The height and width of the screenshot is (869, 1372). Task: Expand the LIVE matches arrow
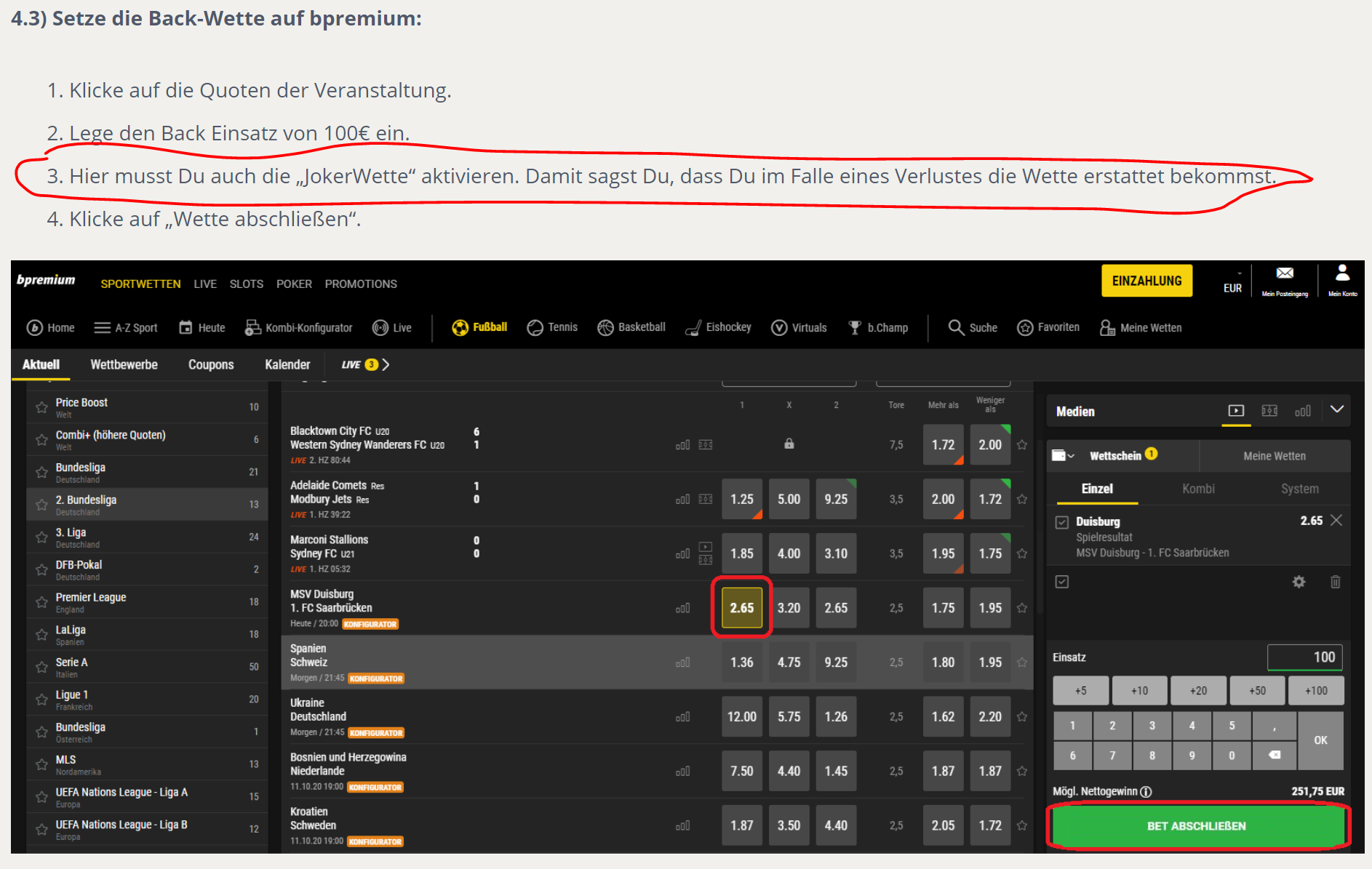pyautogui.click(x=386, y=364)
